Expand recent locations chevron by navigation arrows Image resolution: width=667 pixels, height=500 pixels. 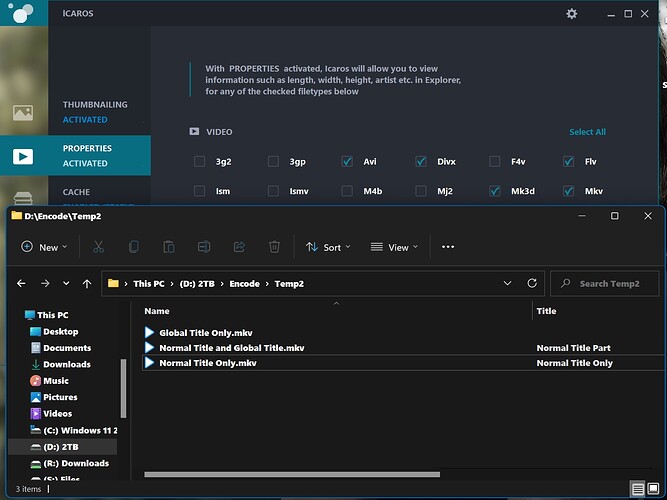pos(66,283)
